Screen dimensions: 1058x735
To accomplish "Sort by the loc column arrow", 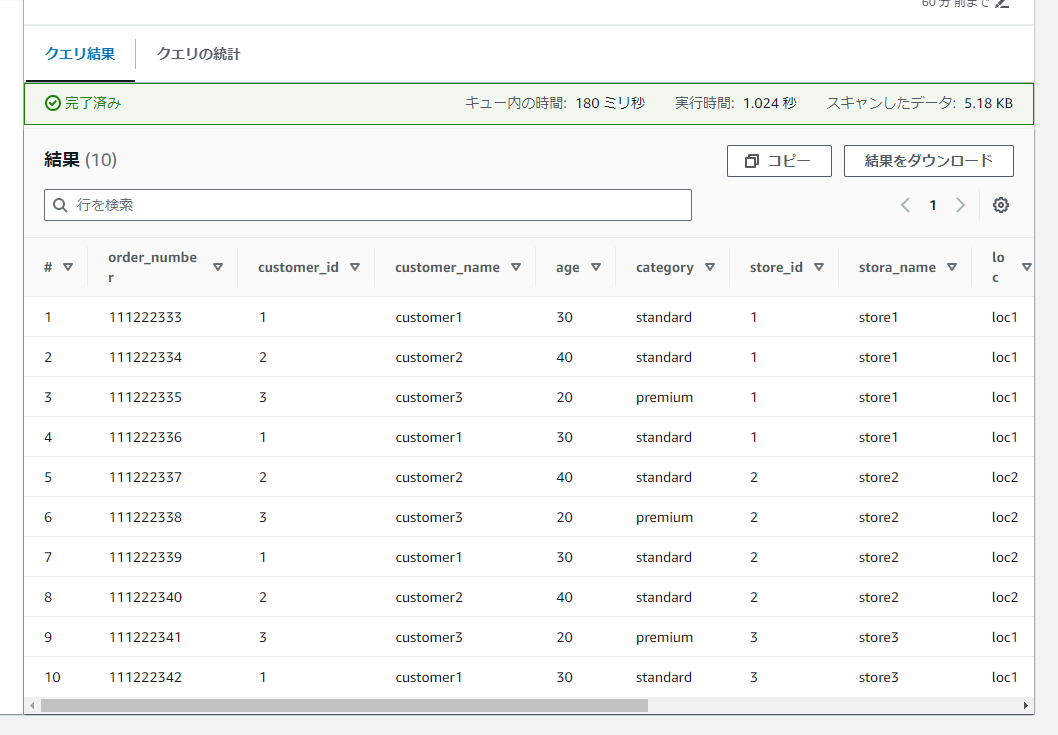I will coord(1026,267).
